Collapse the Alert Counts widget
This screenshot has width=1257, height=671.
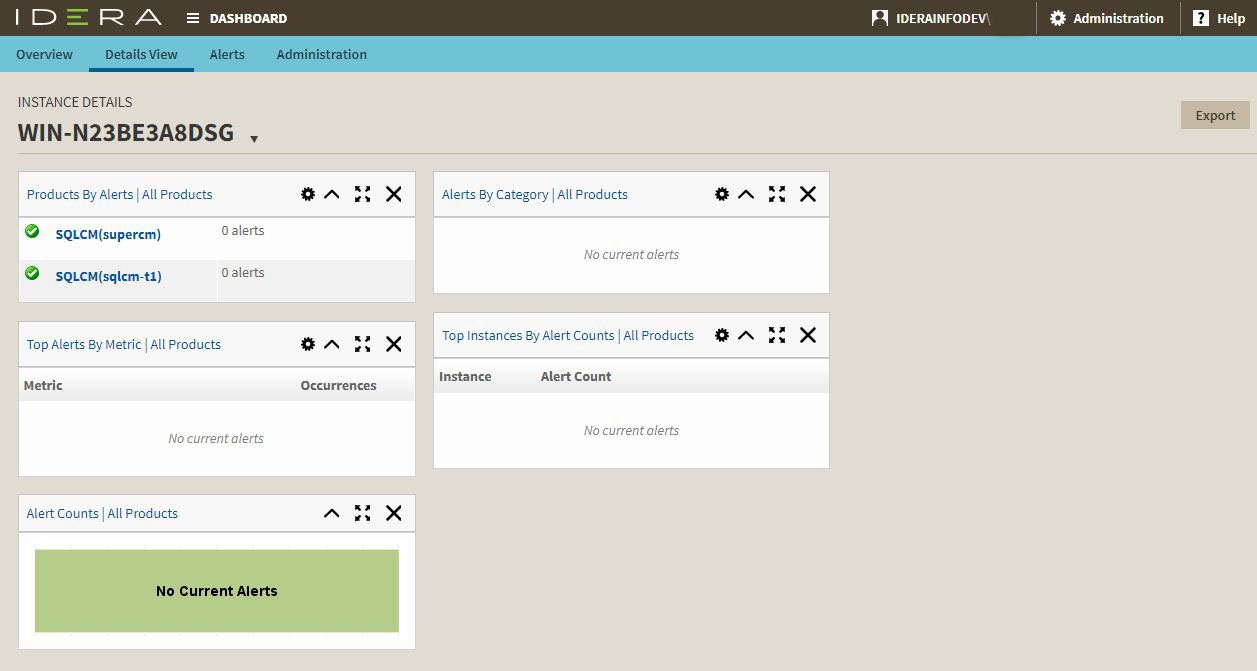coord(332,513)
